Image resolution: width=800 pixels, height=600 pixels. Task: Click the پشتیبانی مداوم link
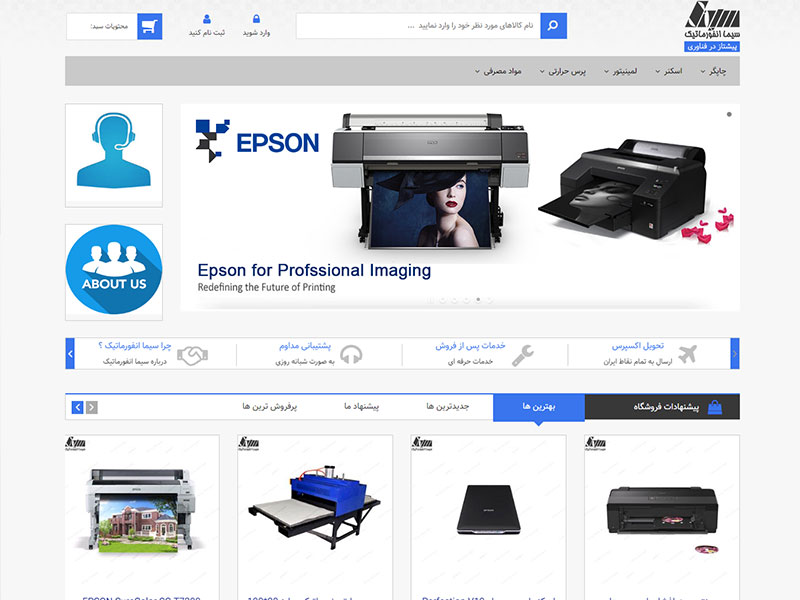305,346
